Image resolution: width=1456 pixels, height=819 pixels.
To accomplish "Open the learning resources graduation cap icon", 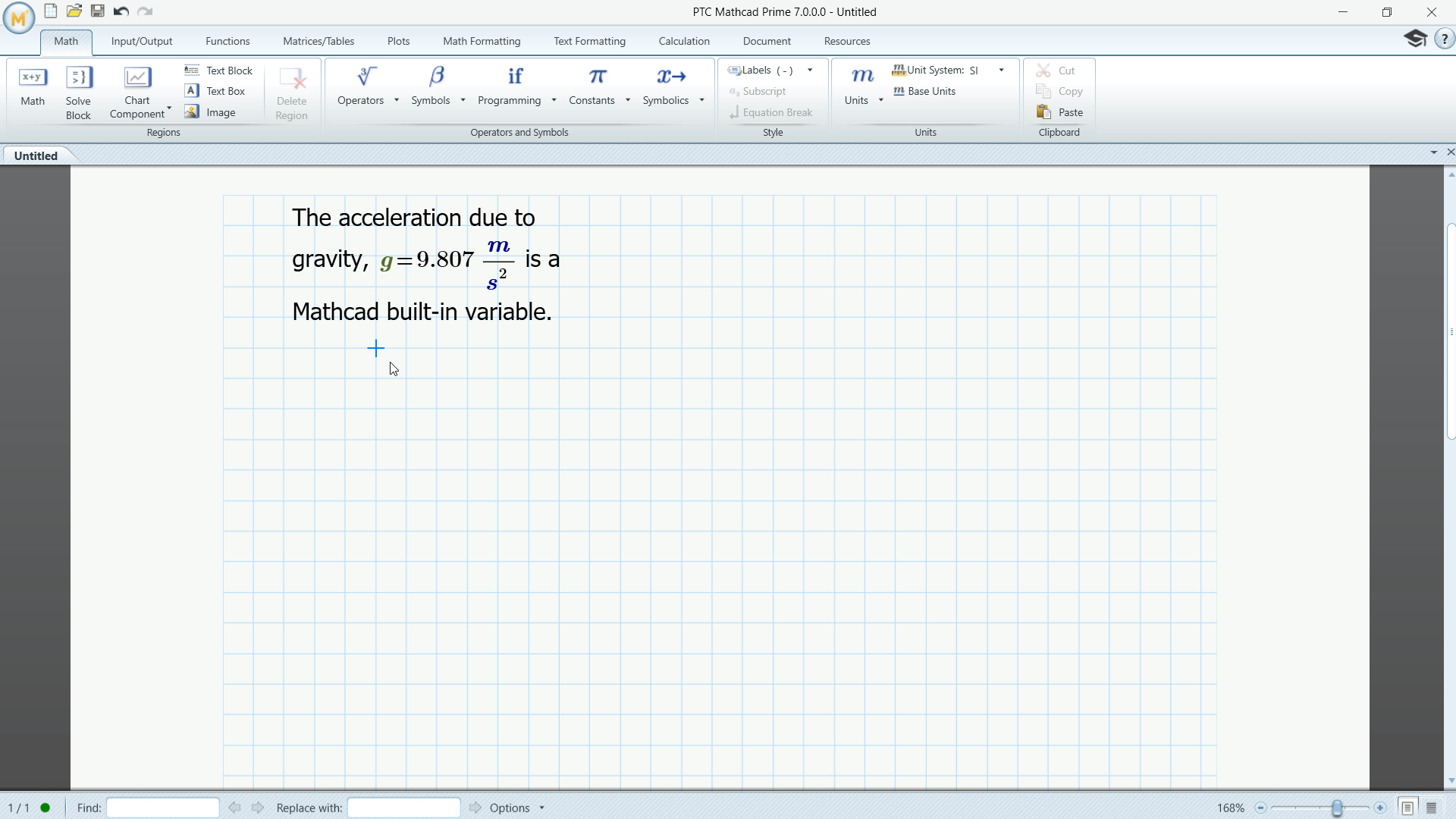I will (x=1415, y=39).
